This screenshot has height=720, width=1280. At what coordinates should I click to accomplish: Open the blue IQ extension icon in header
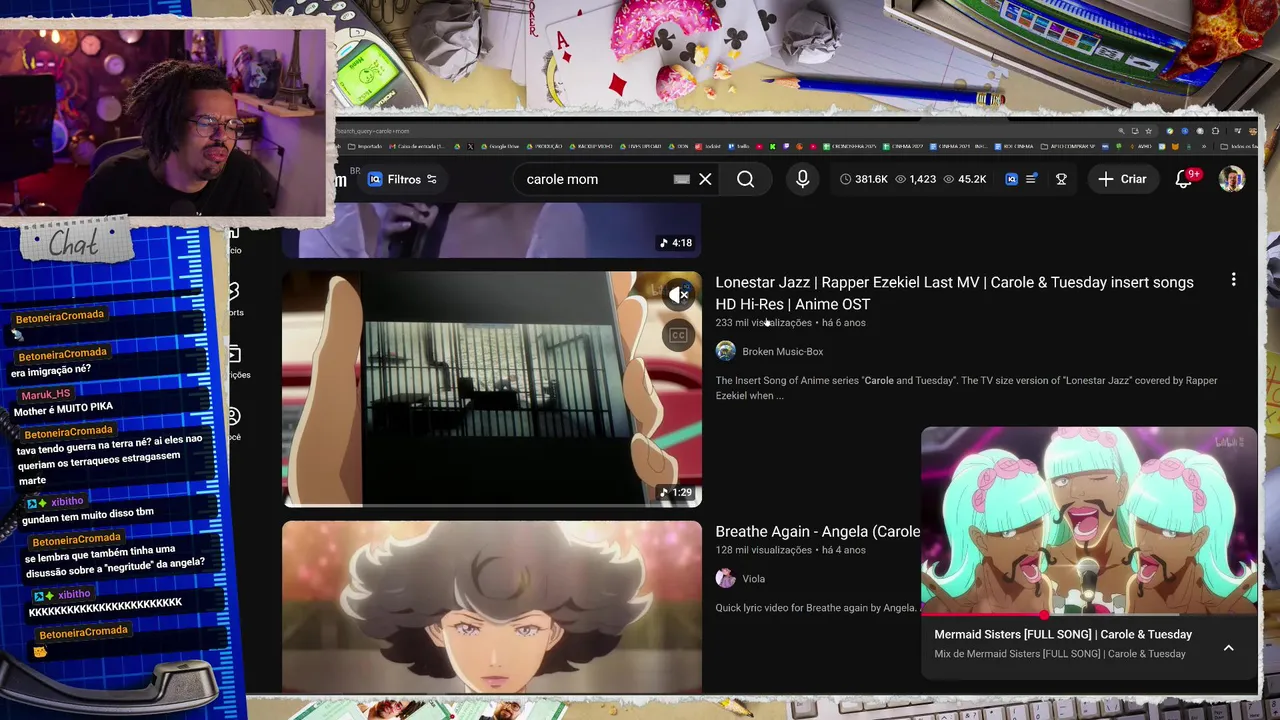(x=1011, y=179)
